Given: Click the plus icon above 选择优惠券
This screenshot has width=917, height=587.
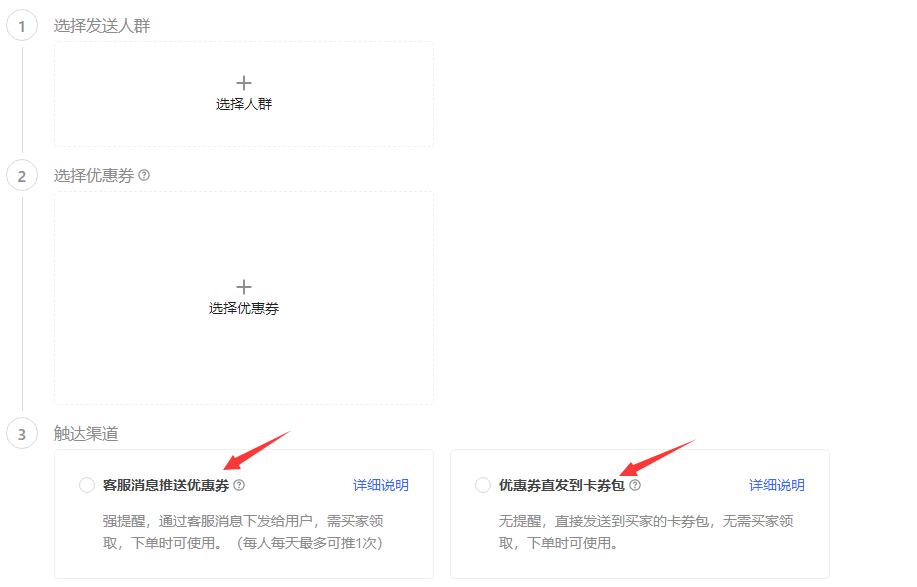Looking at the screenshot, I should click(244, 287).
